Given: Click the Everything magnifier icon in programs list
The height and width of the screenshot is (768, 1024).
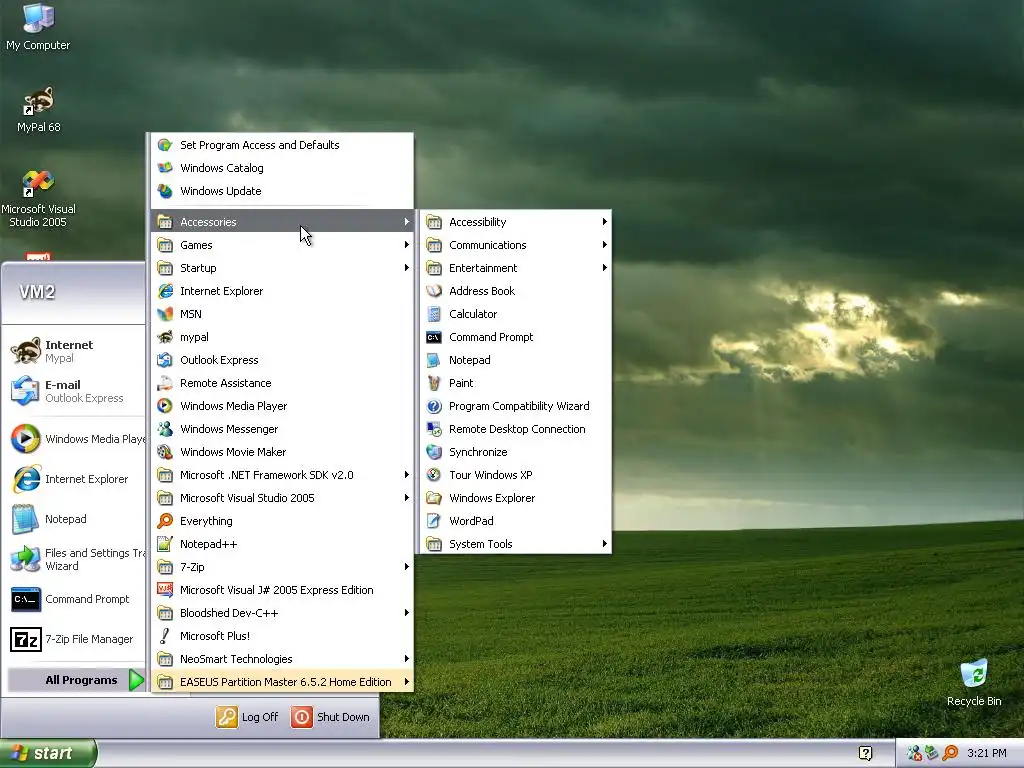Looking at the screenshot, I should coord(165,521).
